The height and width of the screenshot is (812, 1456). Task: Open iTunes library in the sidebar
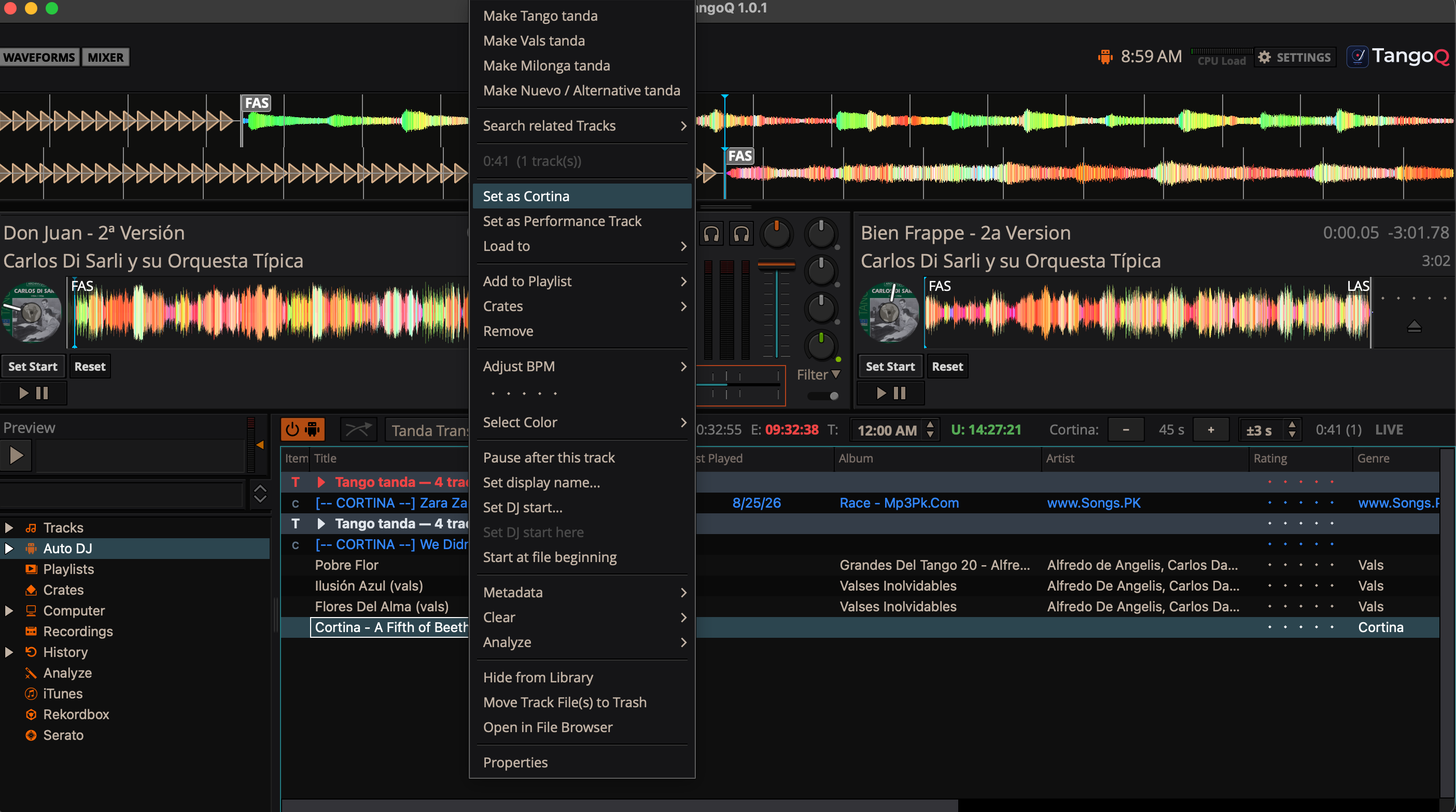pos(62,693)
